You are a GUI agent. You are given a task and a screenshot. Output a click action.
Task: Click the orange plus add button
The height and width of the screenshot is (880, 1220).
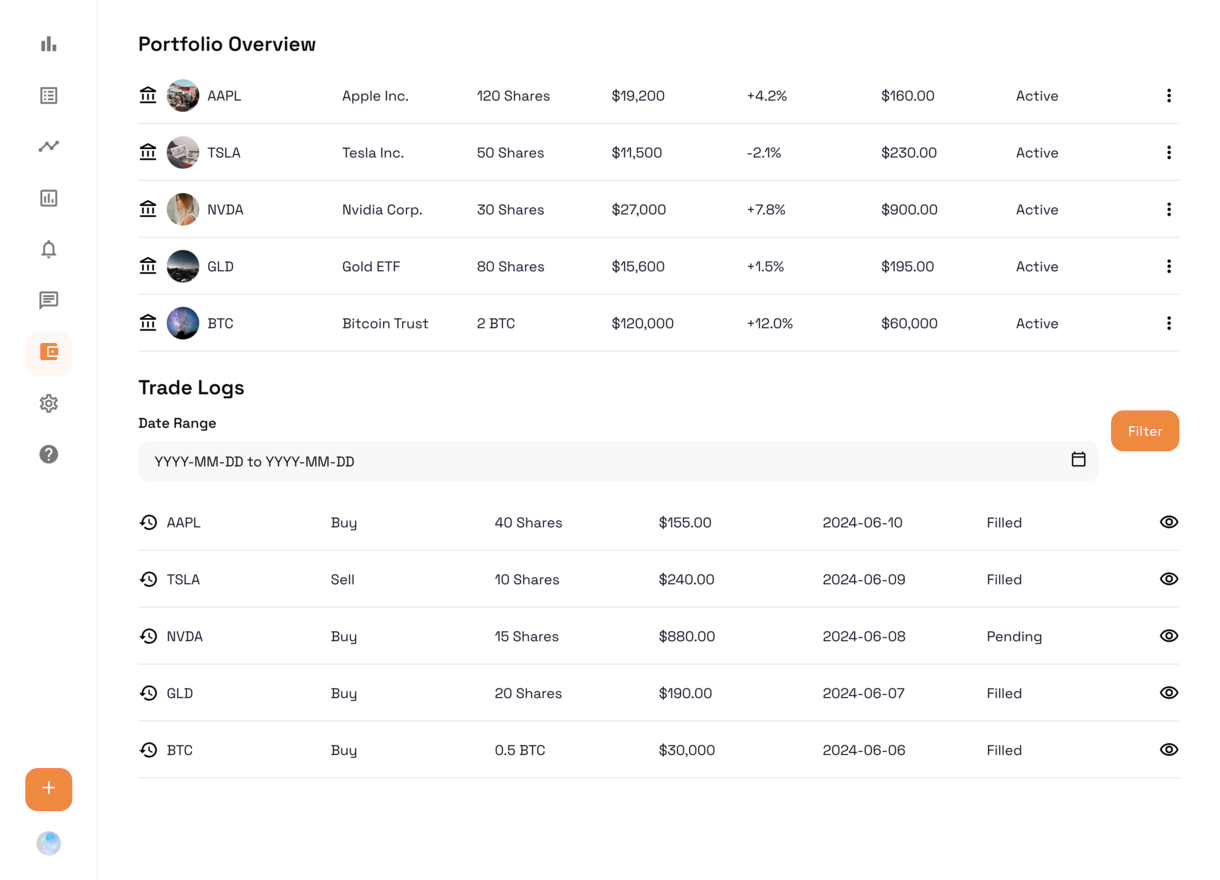point(48,789)
